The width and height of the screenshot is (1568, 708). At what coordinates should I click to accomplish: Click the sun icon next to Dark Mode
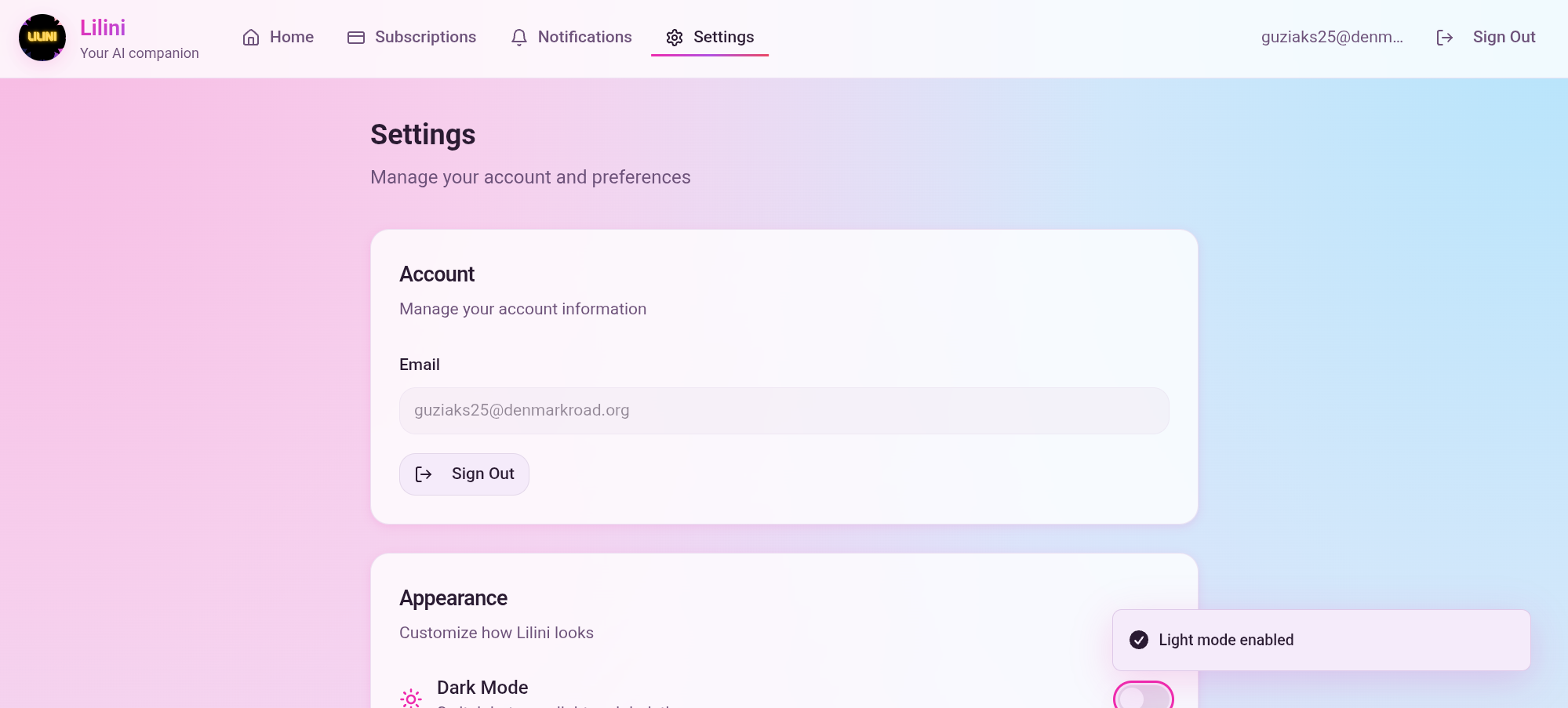411,698
